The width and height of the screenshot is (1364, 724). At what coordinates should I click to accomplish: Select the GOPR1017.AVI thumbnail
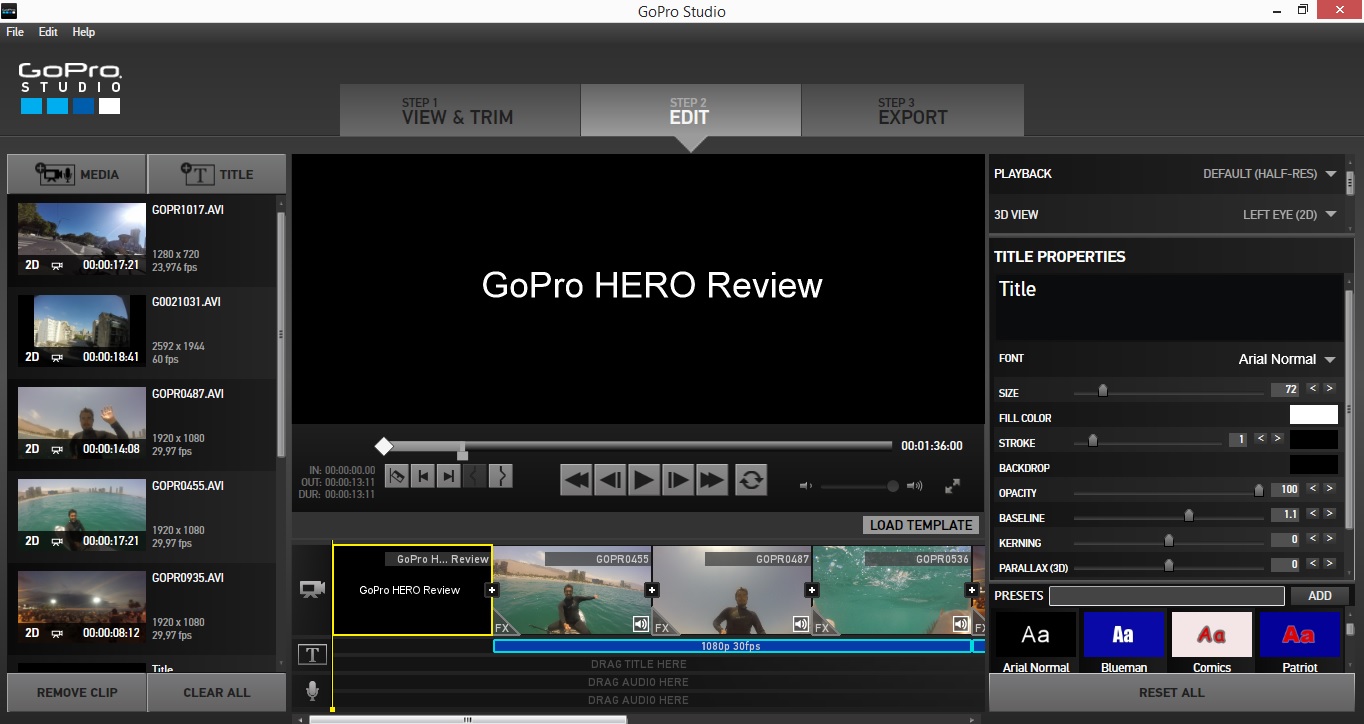(82, 239)
